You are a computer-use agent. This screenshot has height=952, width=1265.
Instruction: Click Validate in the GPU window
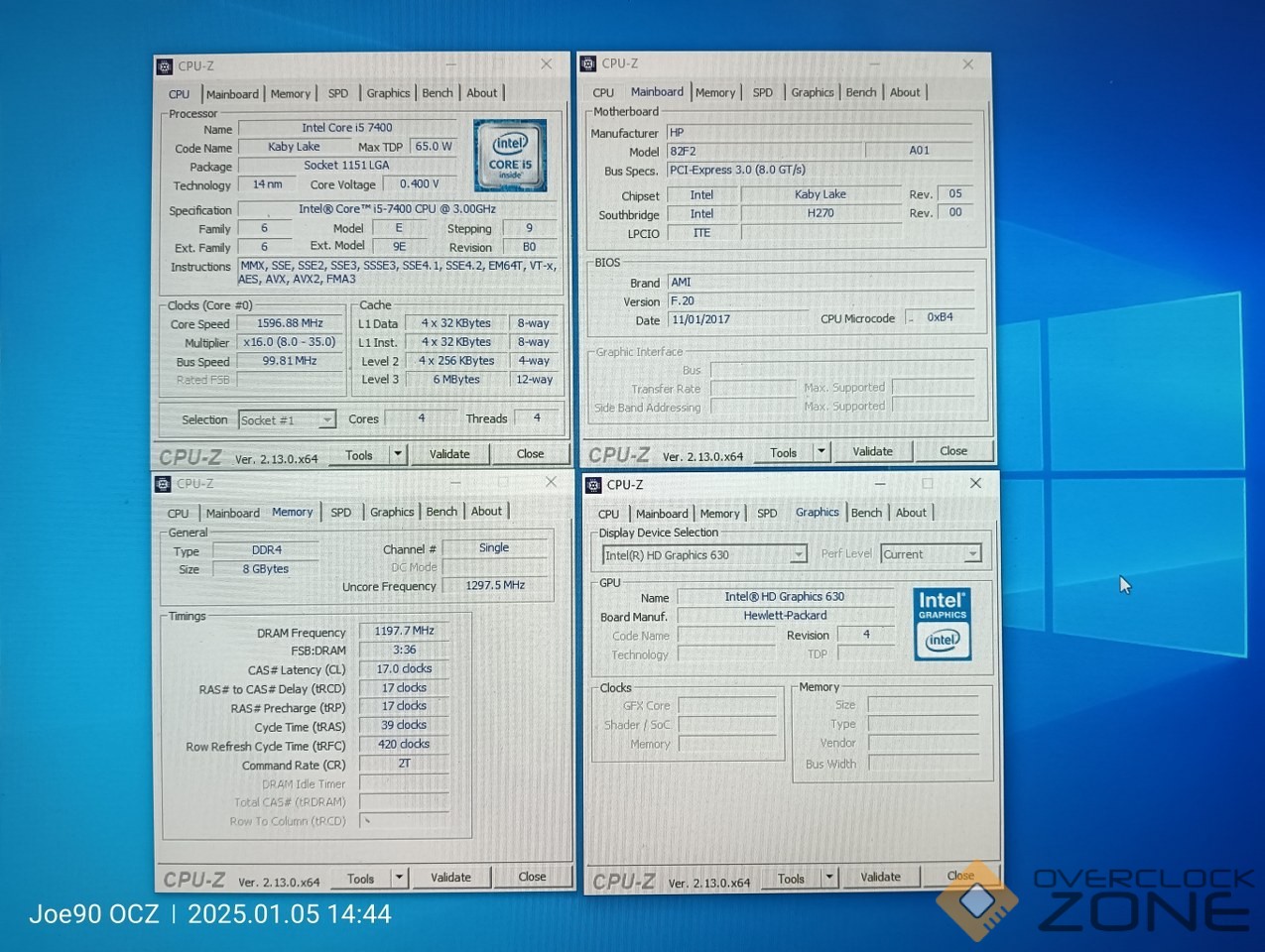pos(881,878)
